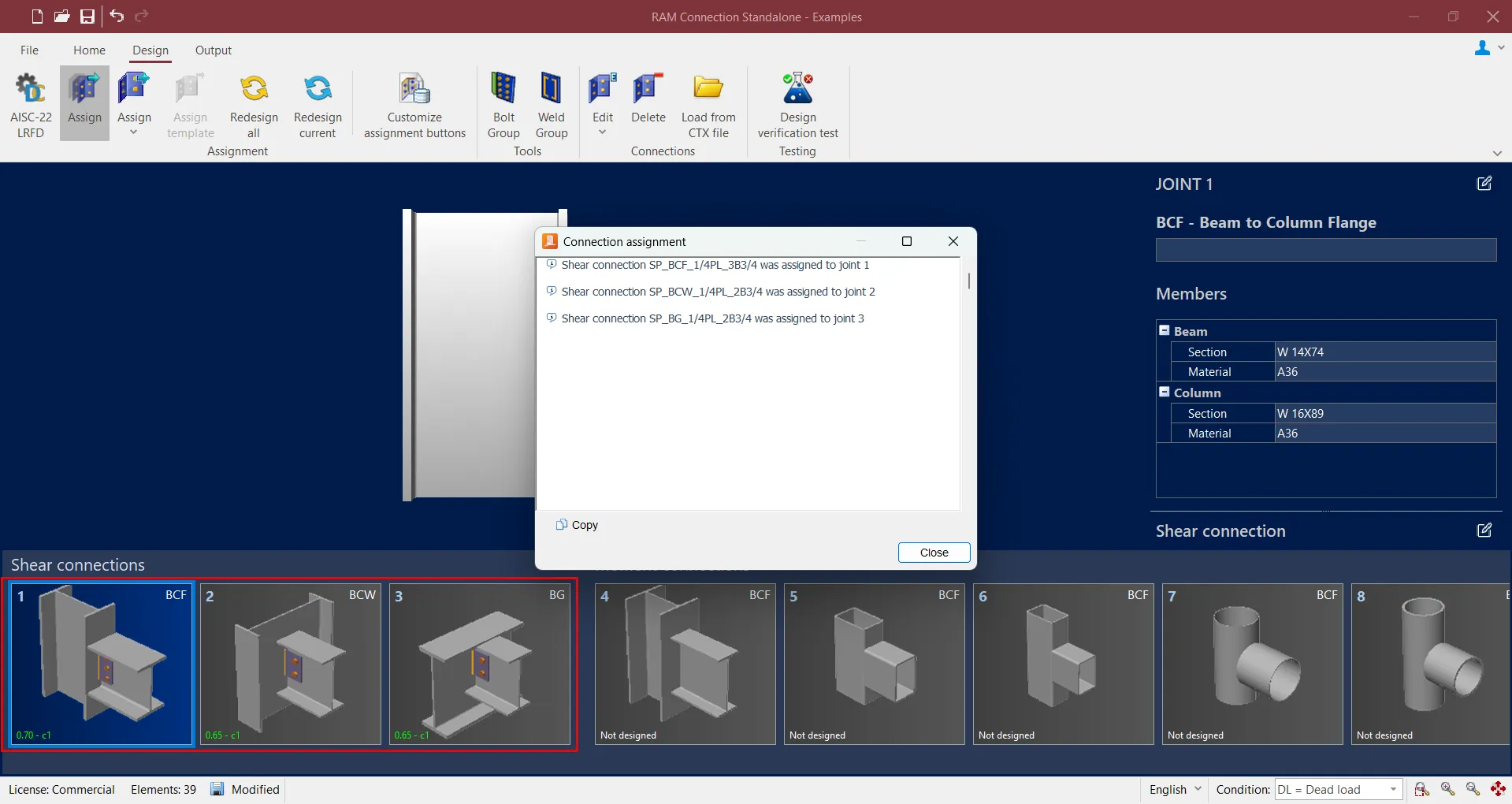Screen dimensions: 1512x804
Task: Click the License: Commercial status text
Action: [x=61, y=789]
